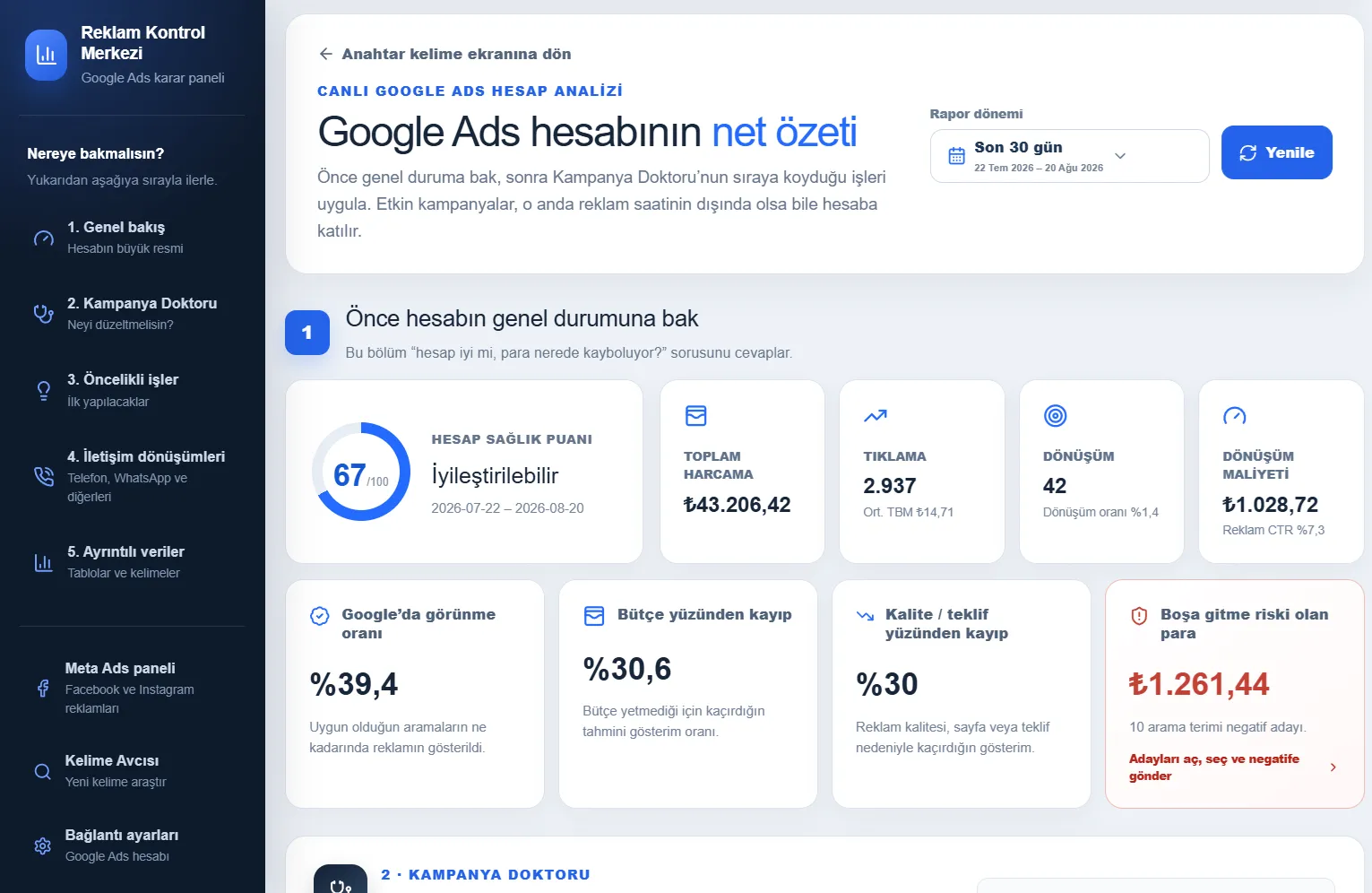Click the Kampanya Doktoru stethoscope sidebar icon
Viewport: 1372px width, 893px height.
pyautogui.click(x=44, y=314)
